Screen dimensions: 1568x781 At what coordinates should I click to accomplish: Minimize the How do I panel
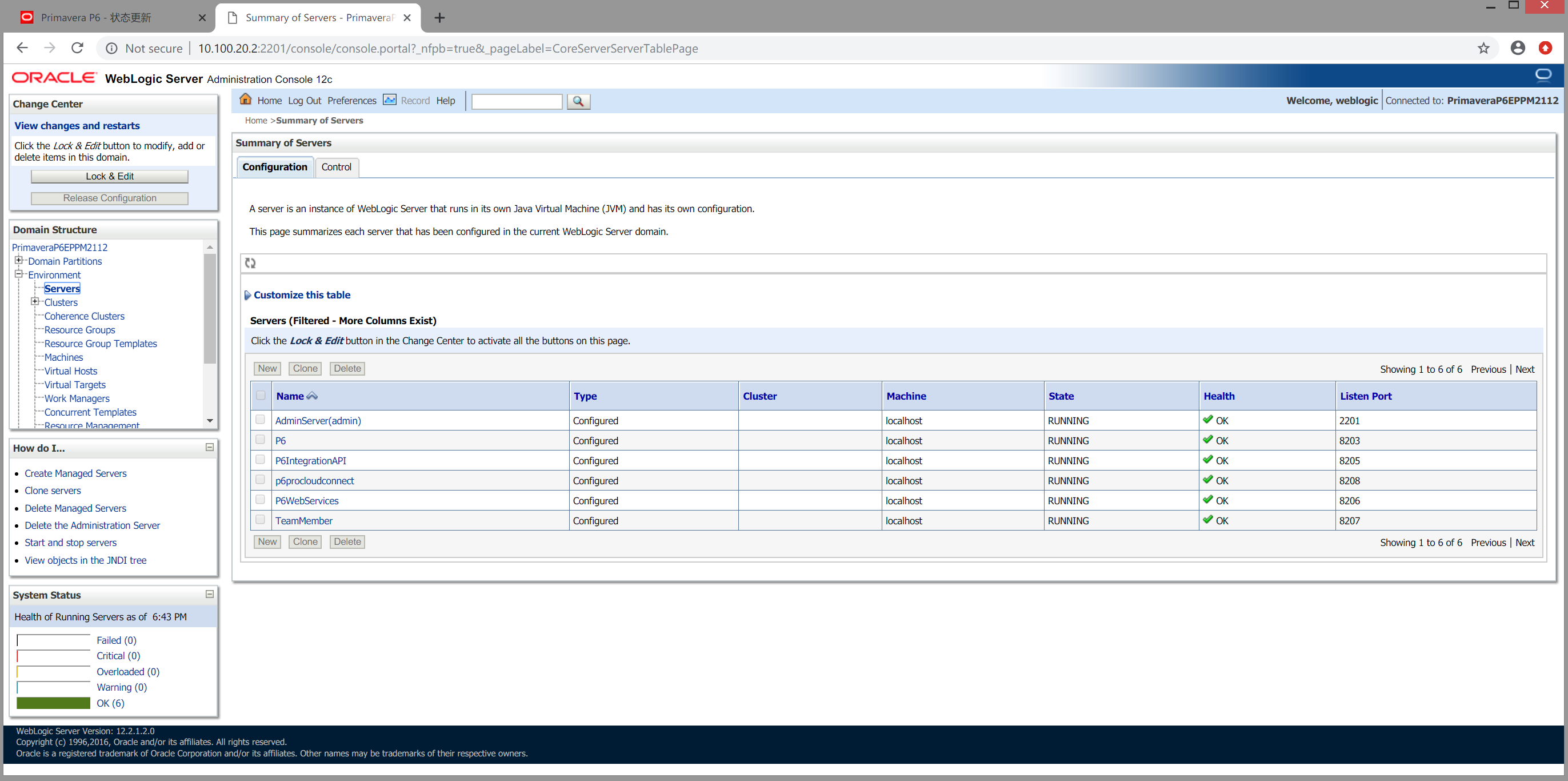click(x=209, y=447)
